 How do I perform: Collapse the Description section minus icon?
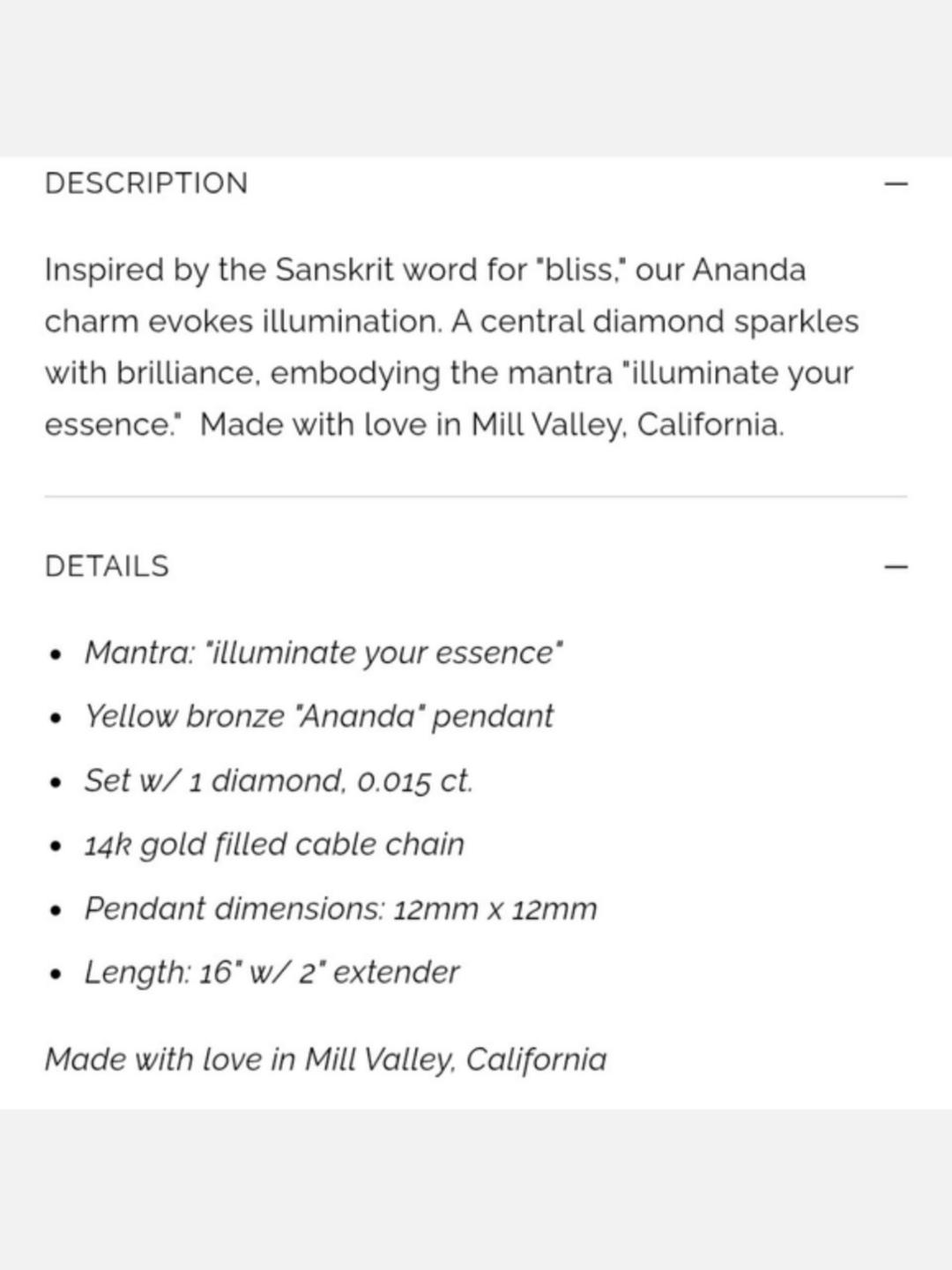[896, 183]
